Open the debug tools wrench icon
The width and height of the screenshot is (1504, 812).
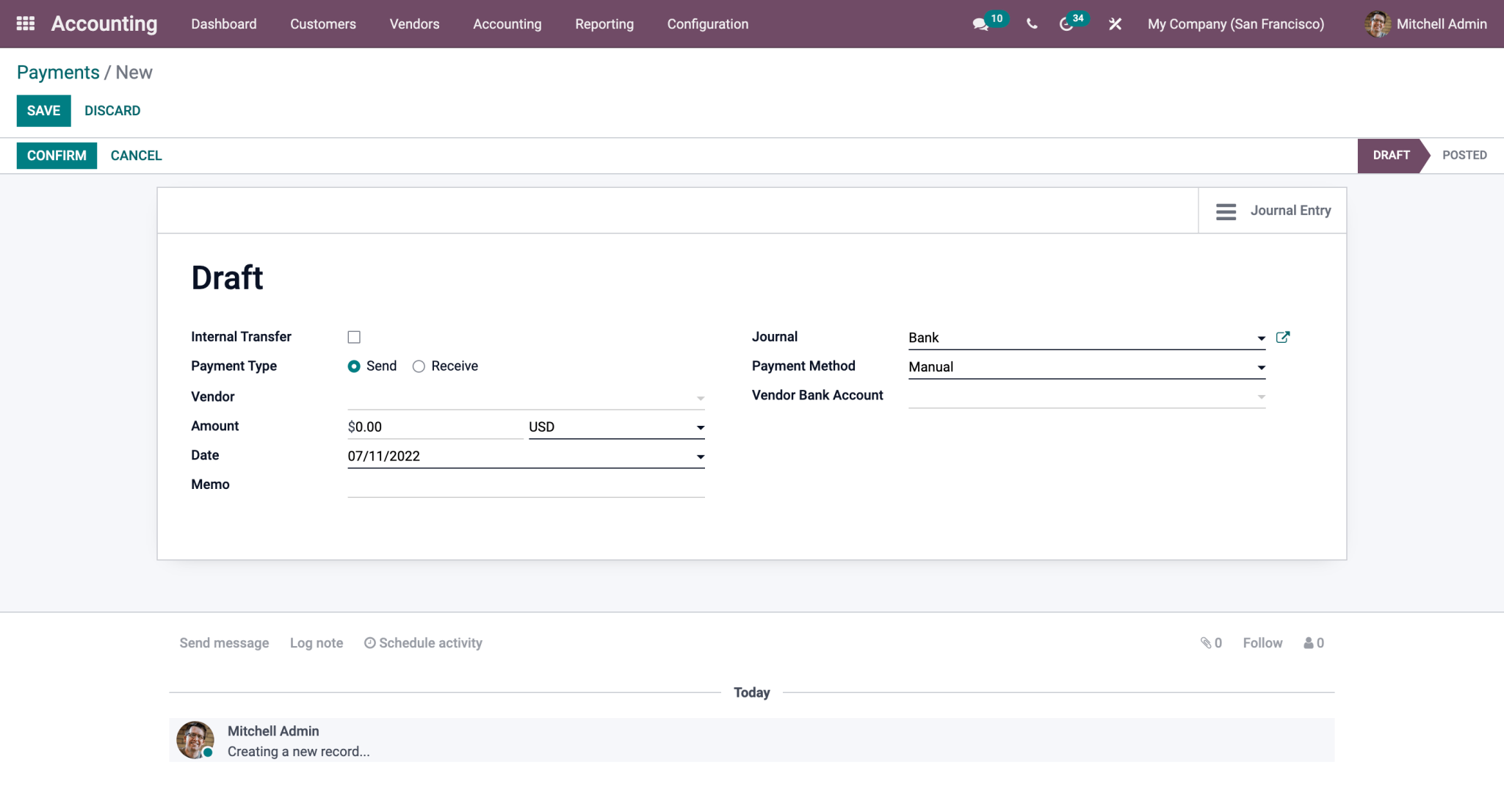1115,24
